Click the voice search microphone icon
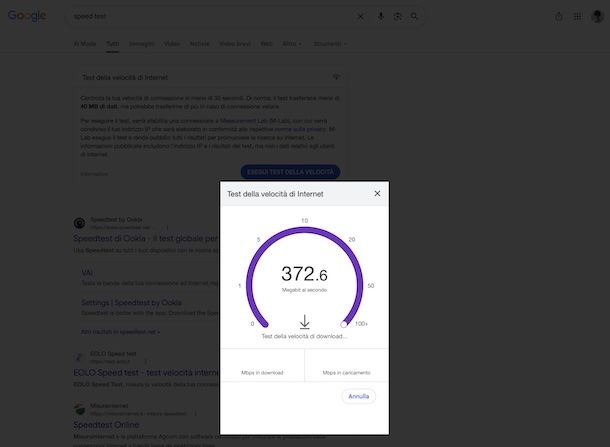Viewport: 610px width, 447px height. pyautogui.click(x=380, y=16)
